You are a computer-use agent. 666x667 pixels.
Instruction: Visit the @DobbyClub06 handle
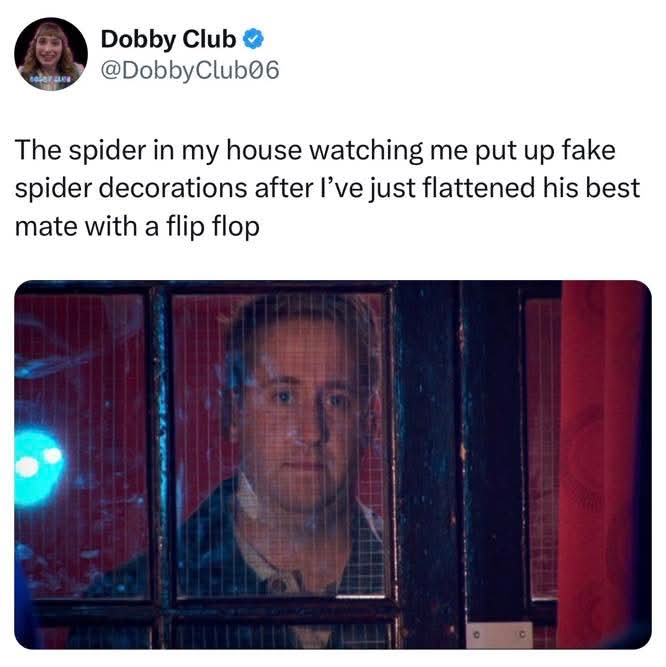(190, 70)
